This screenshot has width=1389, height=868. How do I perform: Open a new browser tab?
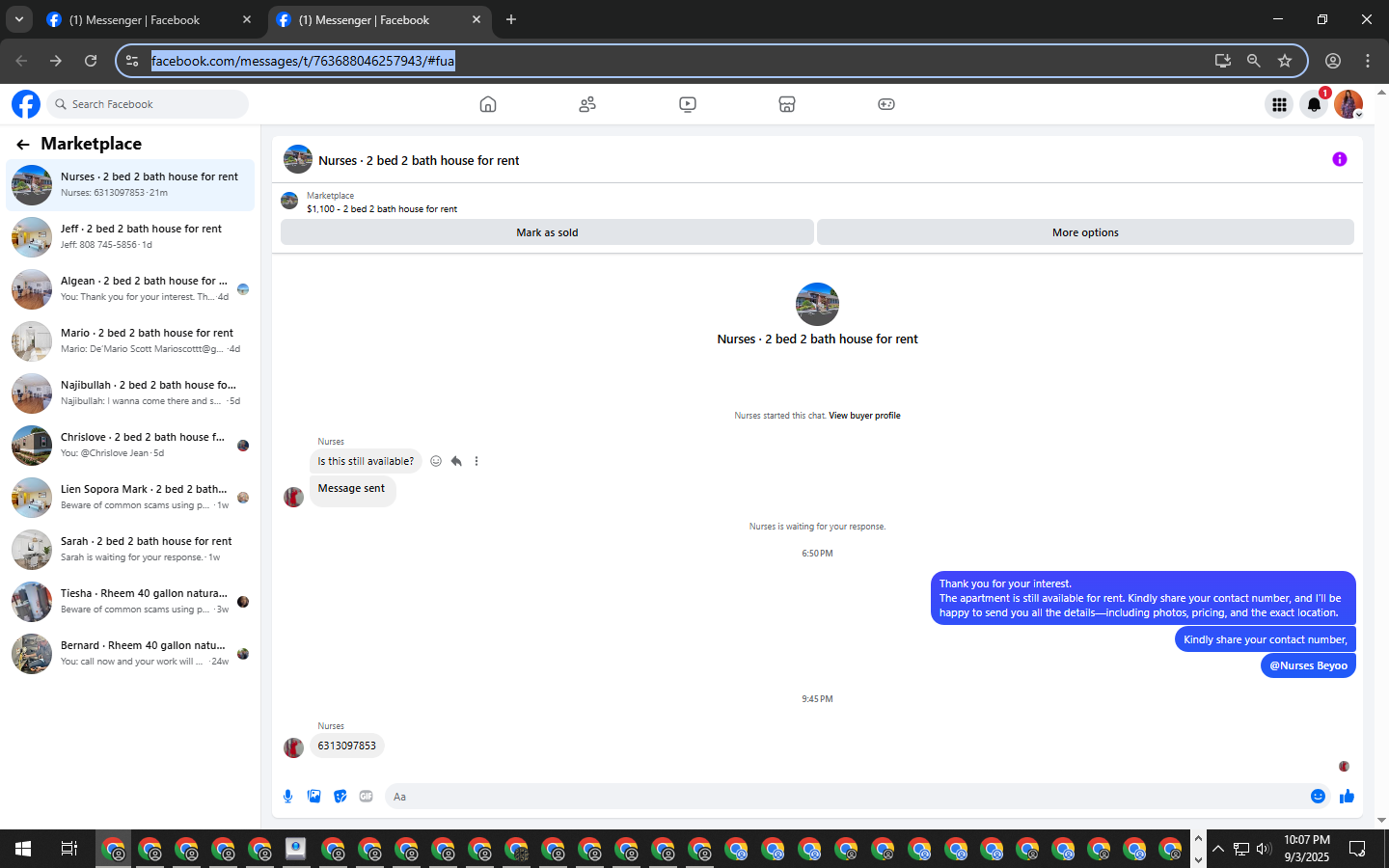coord(511,19)
